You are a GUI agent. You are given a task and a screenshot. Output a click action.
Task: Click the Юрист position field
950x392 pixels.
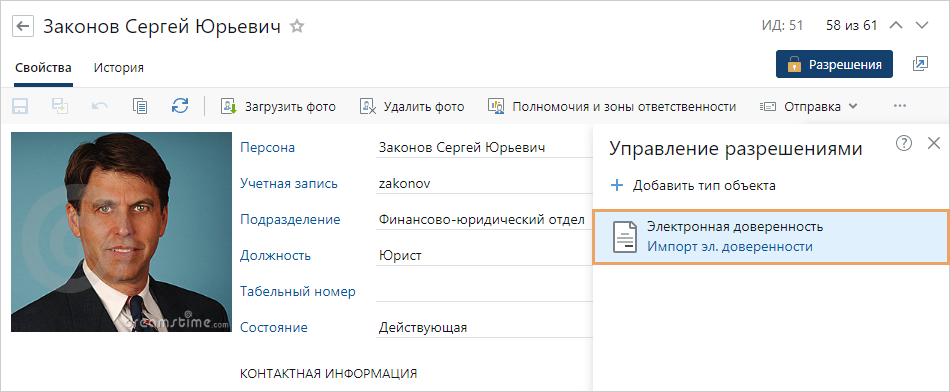pyautogui.click(x=484, y=255)
